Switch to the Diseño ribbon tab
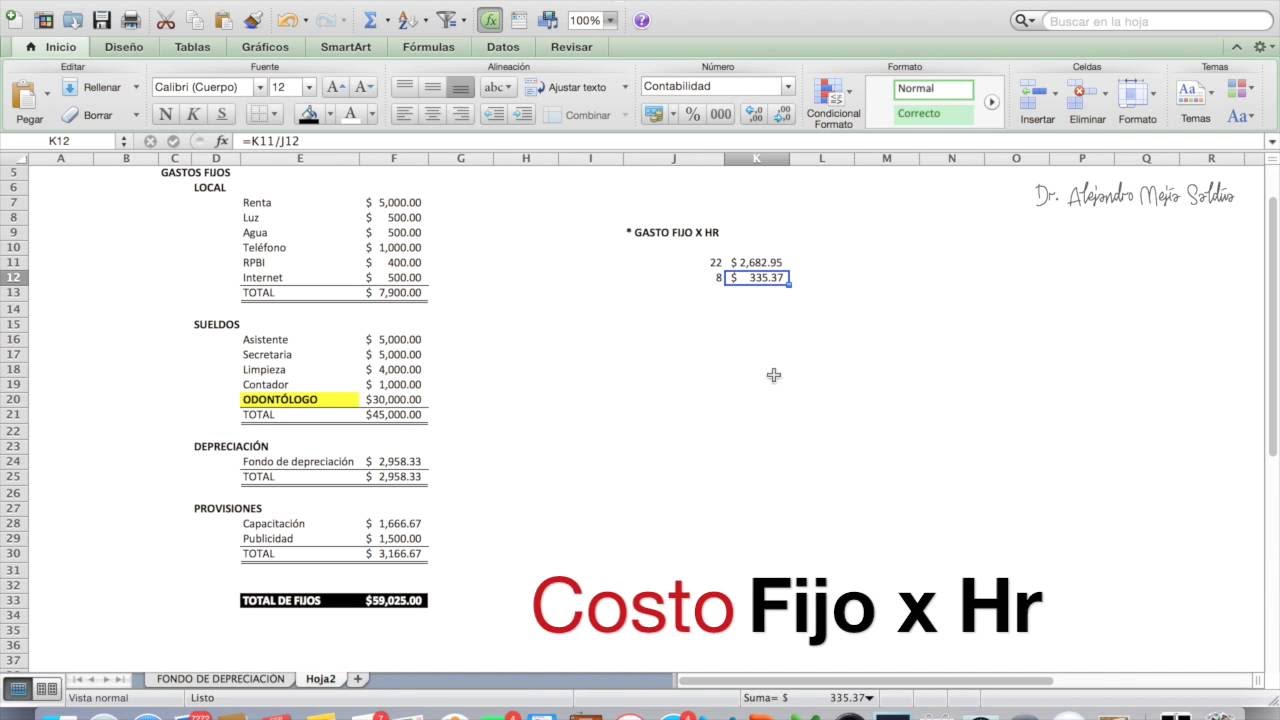1280x720 pixels. coord(124,47)
